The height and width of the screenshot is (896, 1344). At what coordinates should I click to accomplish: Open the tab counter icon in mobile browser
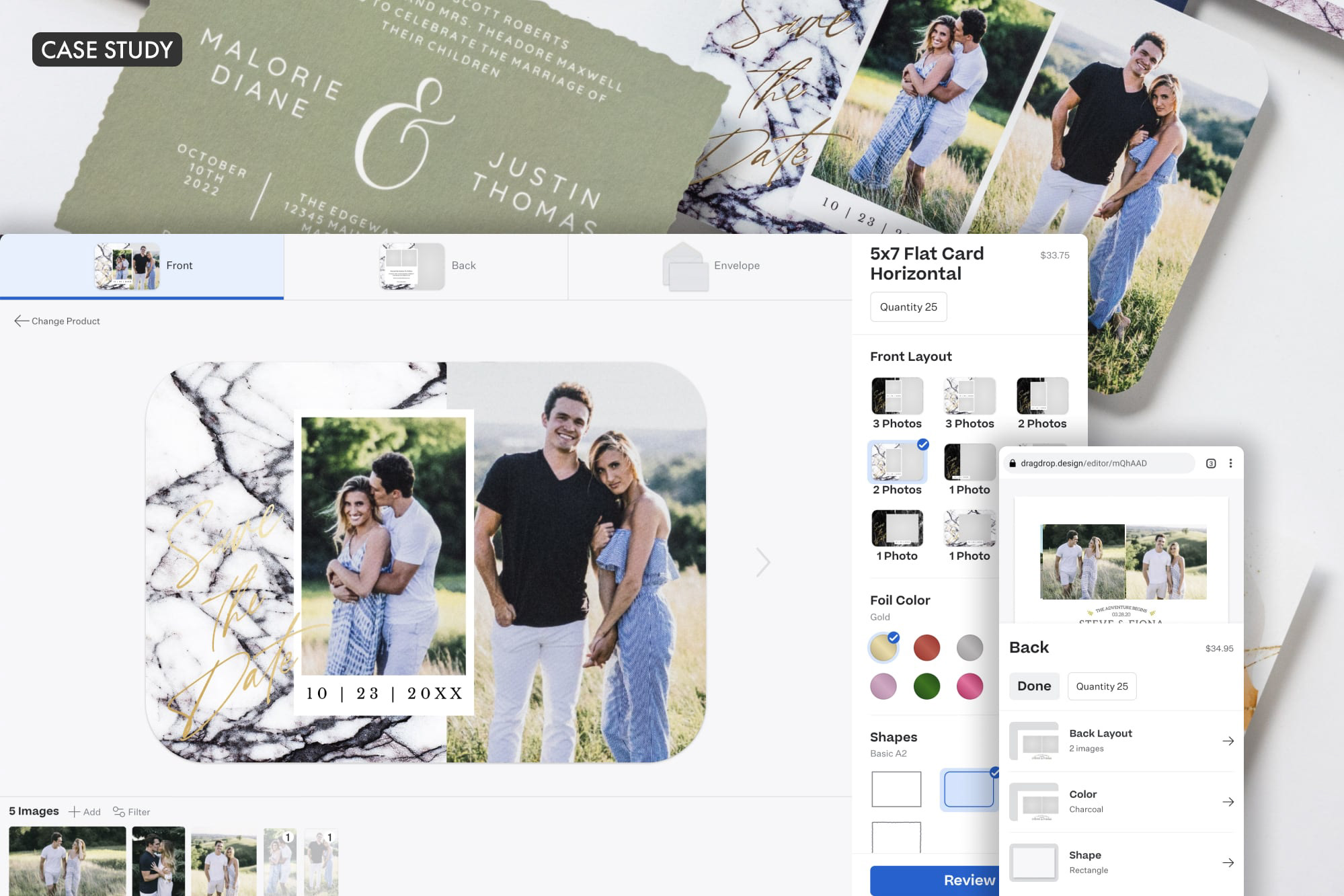[1211, 463]
